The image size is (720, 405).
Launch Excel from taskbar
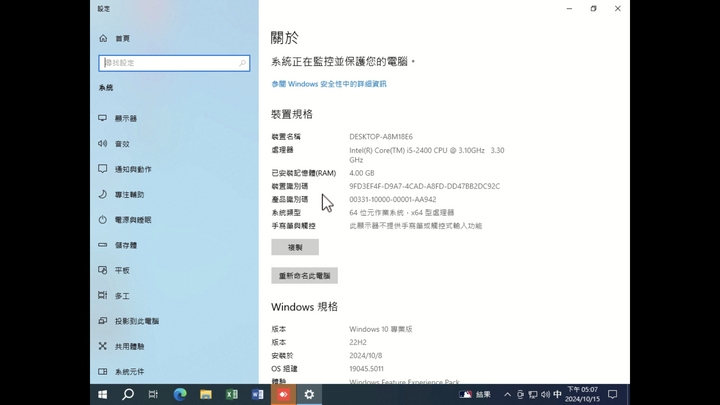tap(231, 394)
